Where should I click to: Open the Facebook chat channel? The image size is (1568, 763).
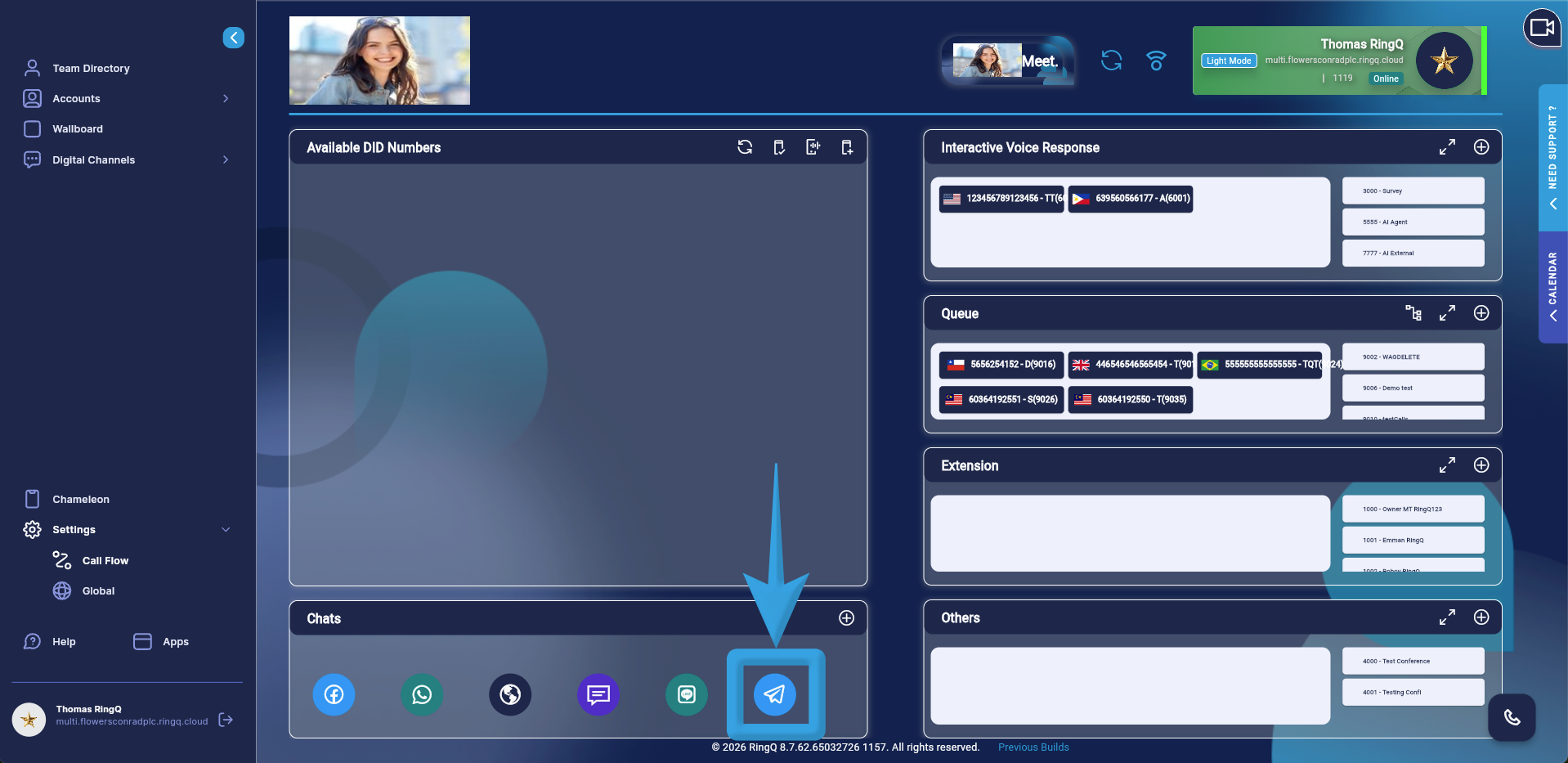(334, 694)
